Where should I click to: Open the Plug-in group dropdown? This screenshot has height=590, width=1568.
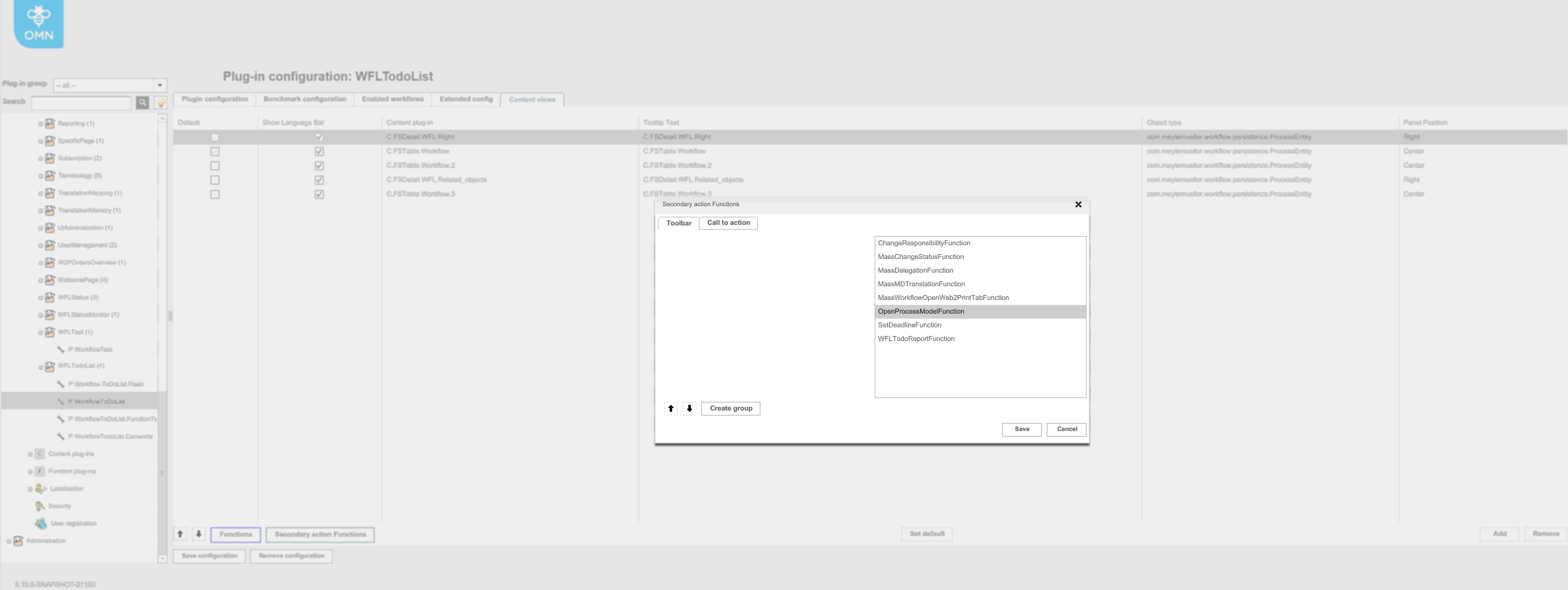[160, 85]
